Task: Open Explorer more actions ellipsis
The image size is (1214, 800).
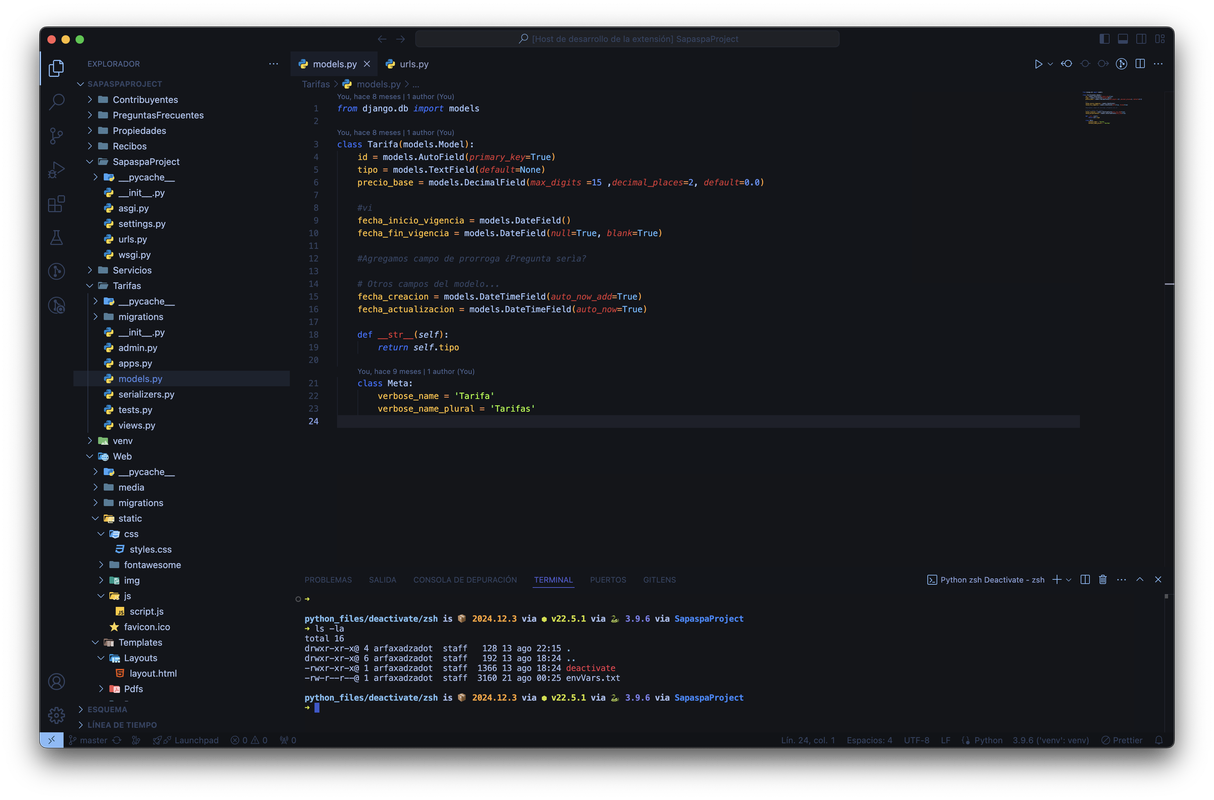Action: [x=273, y=64]
